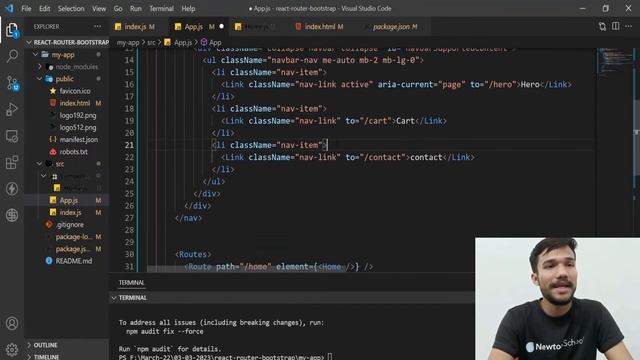
Task: Open the Help menu
Action: [188, 9]
